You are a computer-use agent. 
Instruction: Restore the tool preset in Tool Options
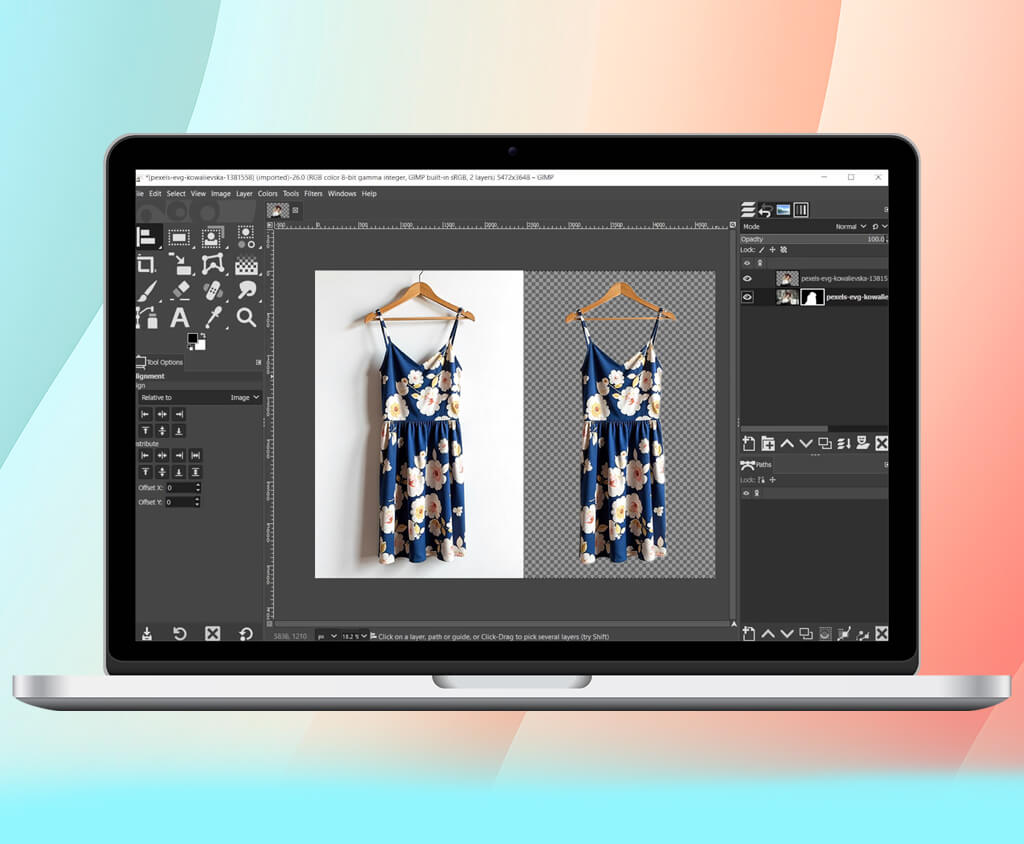180,634
